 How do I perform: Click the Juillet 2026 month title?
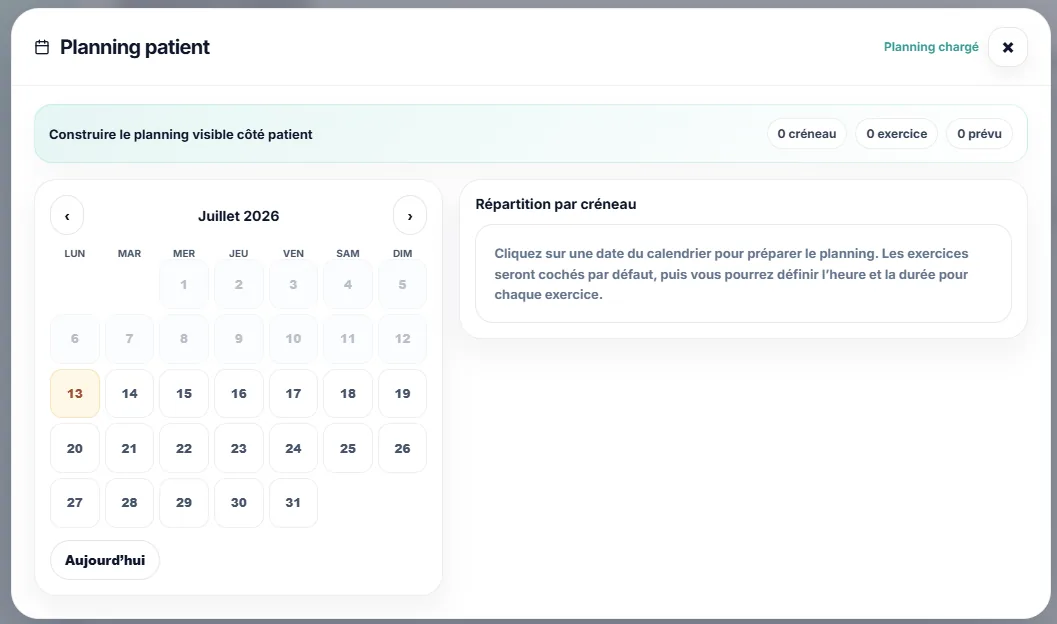coord(239,216)
